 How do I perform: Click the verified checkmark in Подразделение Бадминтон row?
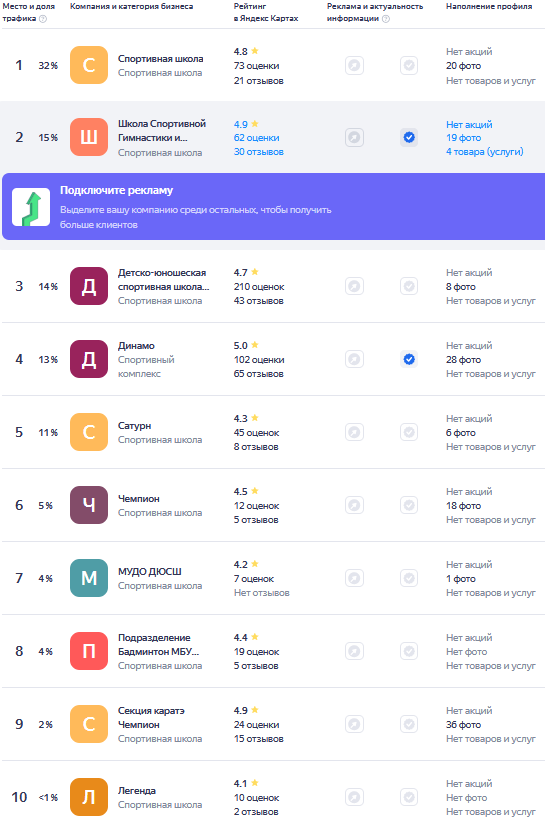click(409, 651)
